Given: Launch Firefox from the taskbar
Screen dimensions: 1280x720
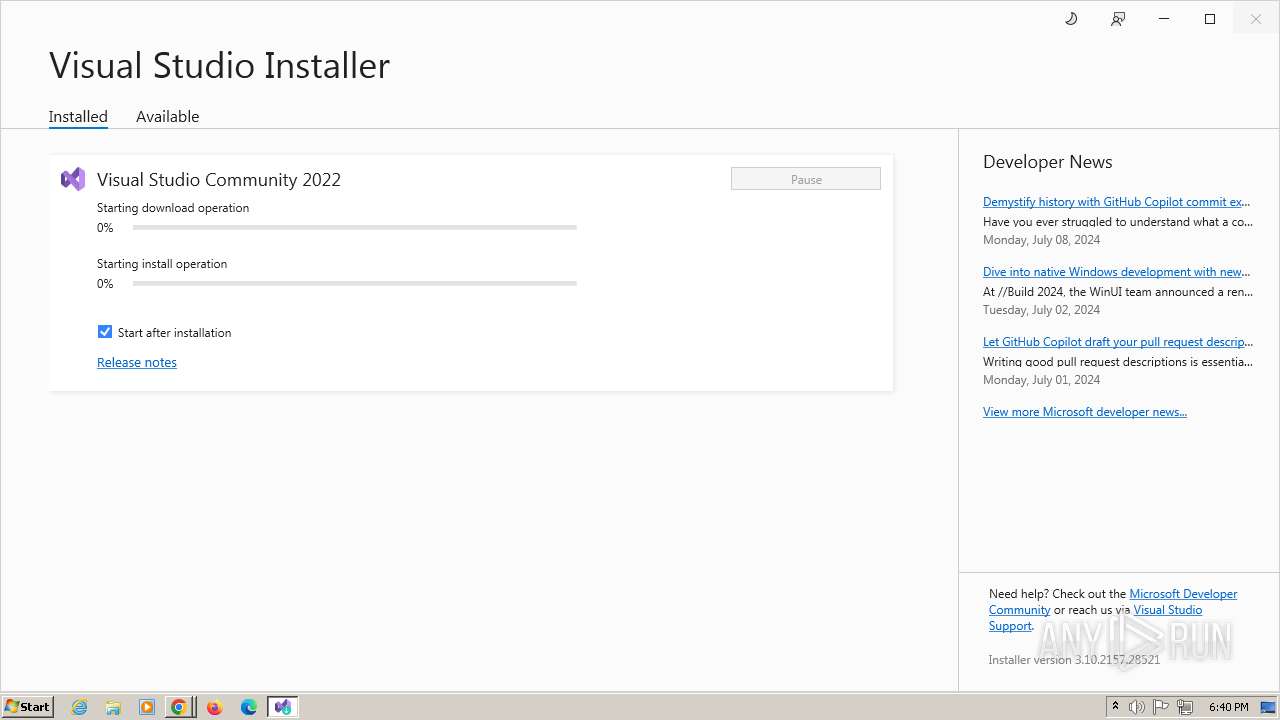Looking at the screenshot, I should [x=214, y=707].
